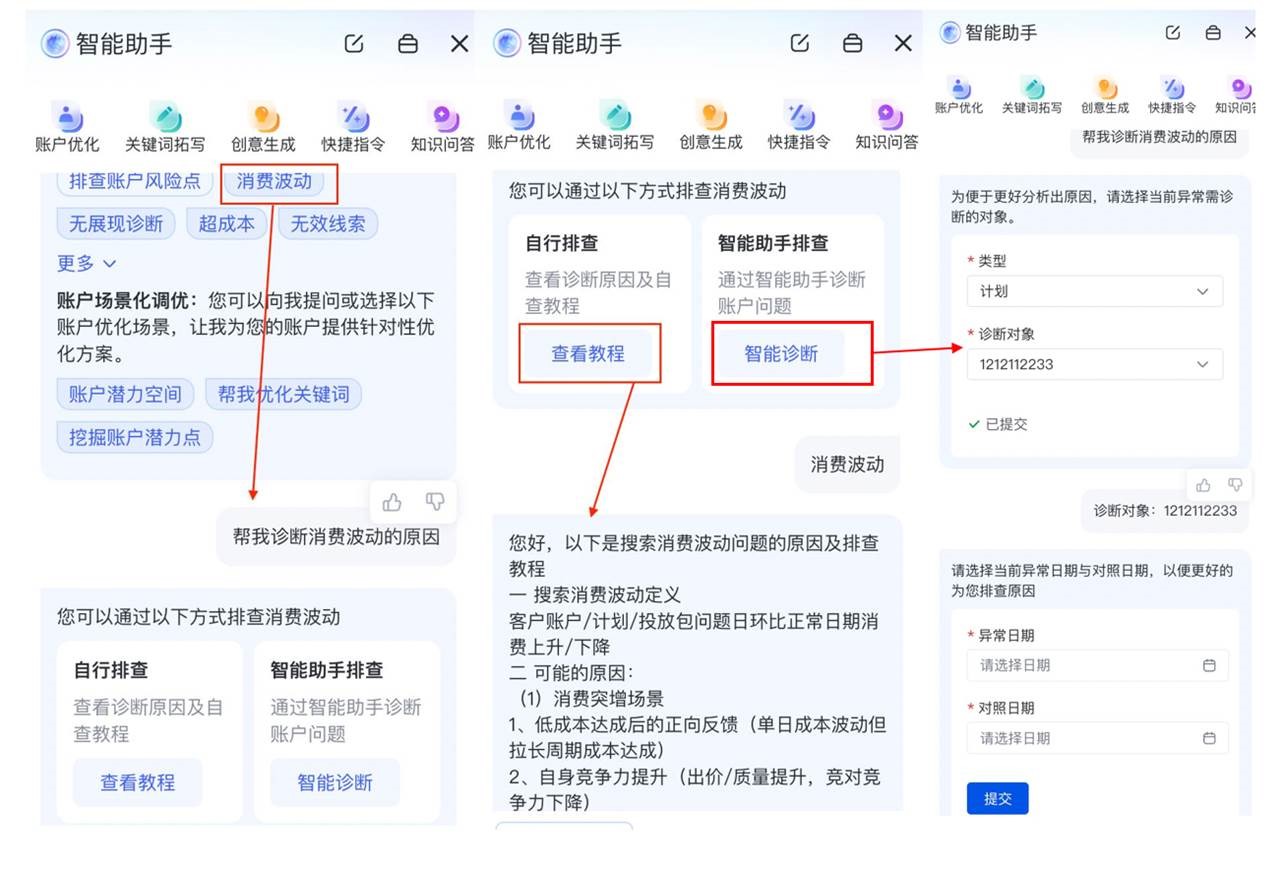The height and width of the screenshot is (871, 1283).
Task: Open 快捷指令 in left panel
Action: pos(354,128)
